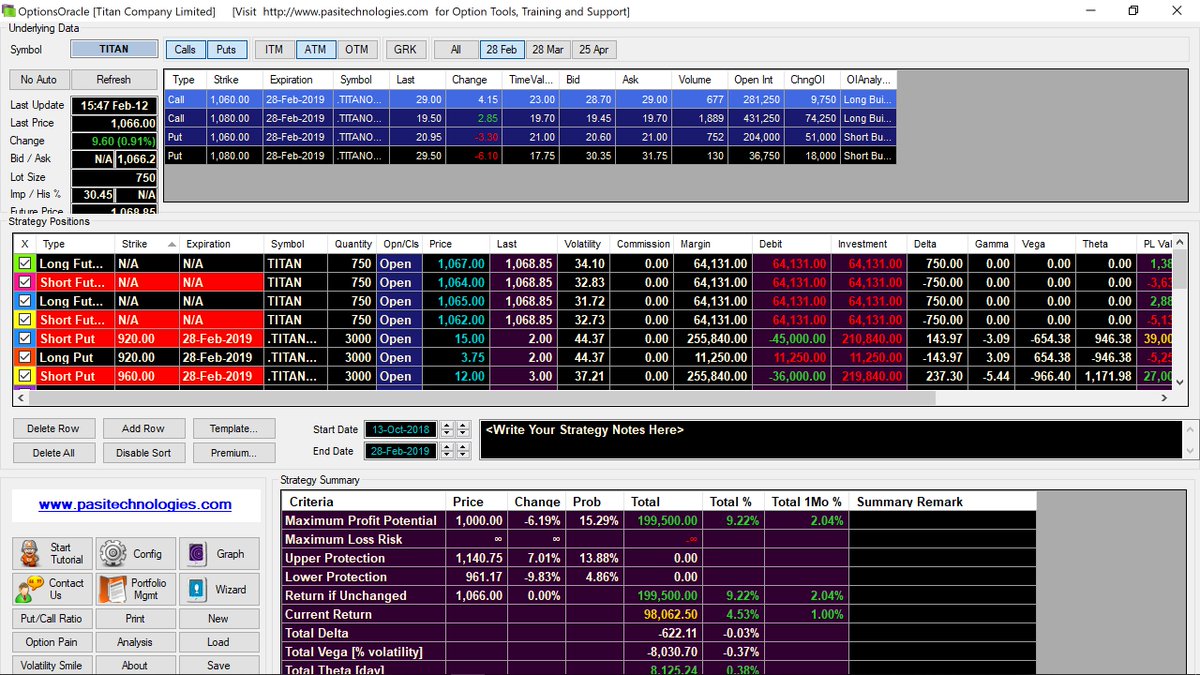1200x675 pixels.
Task: Open the Put/Call Ratio view
Action: [x=53, y=618]
